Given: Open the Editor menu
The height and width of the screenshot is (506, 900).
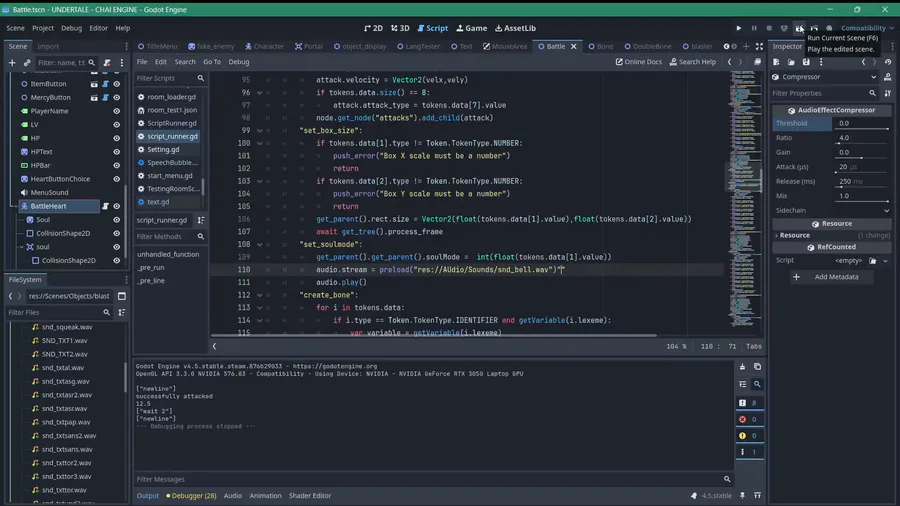Looking at the screenshot, I should [x=98, y=28].
